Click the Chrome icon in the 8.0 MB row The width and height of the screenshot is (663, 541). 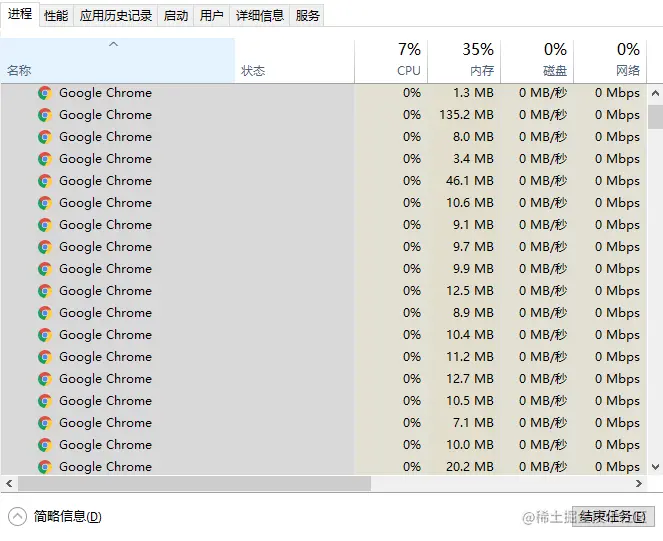[45, 137]
